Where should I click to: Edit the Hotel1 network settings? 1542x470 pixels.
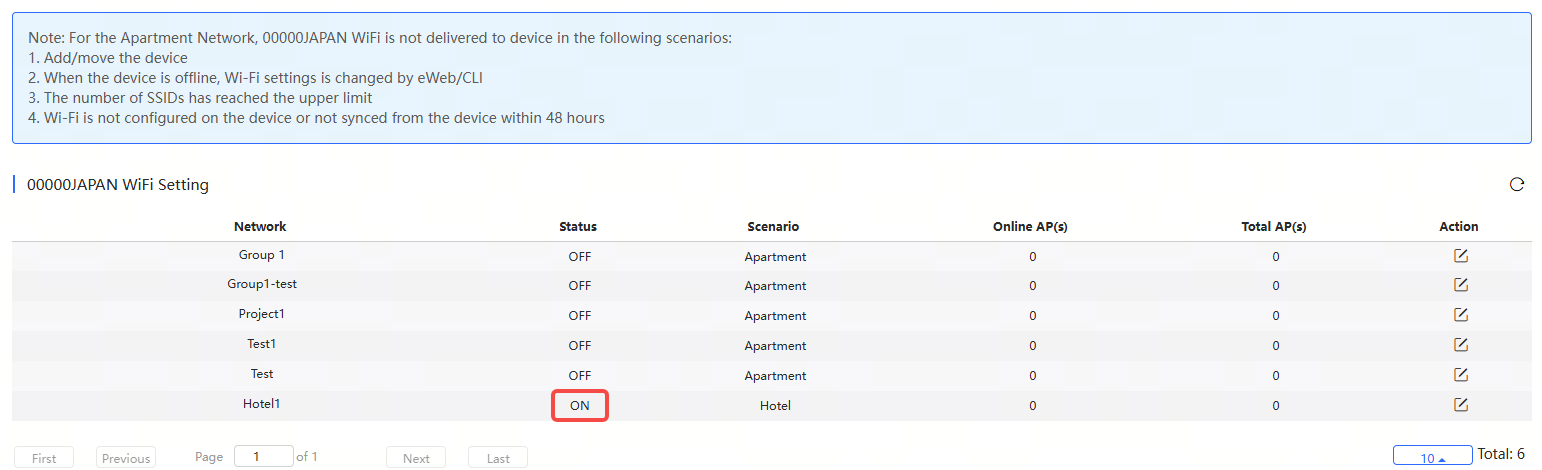pos(1460,405)
